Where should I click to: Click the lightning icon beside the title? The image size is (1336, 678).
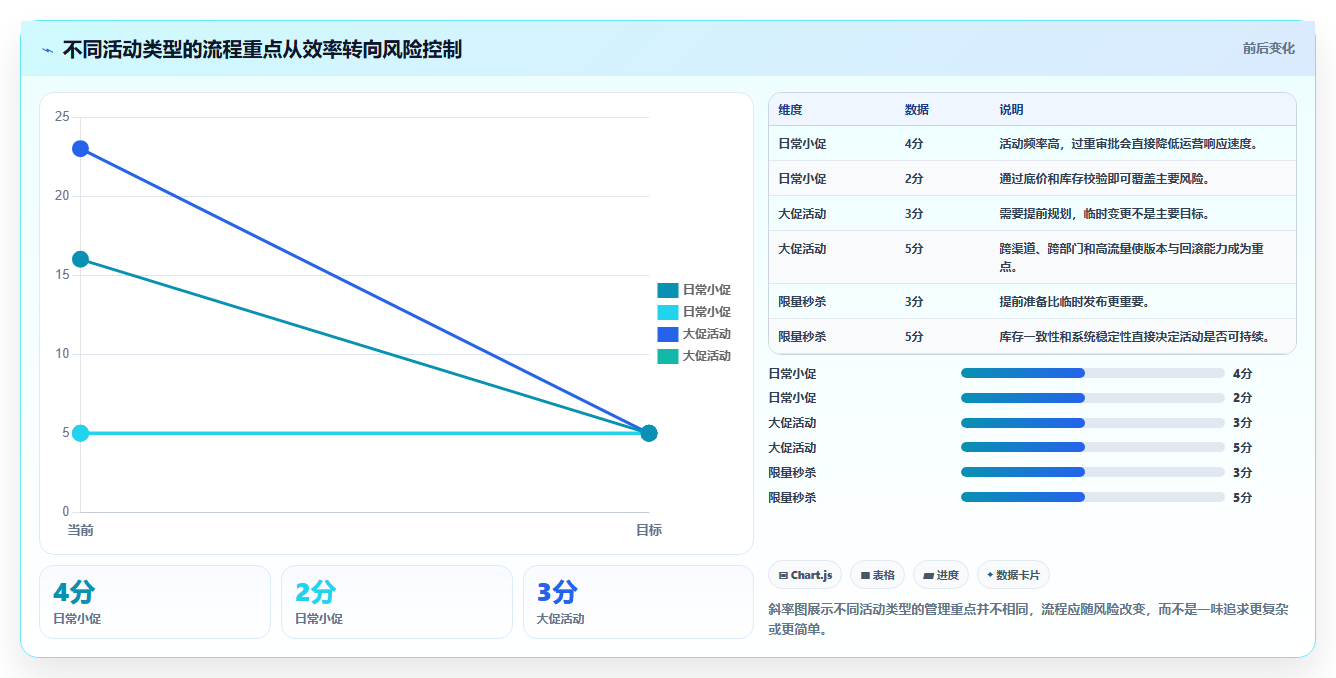pyautogui.click(x=47, y=50)
